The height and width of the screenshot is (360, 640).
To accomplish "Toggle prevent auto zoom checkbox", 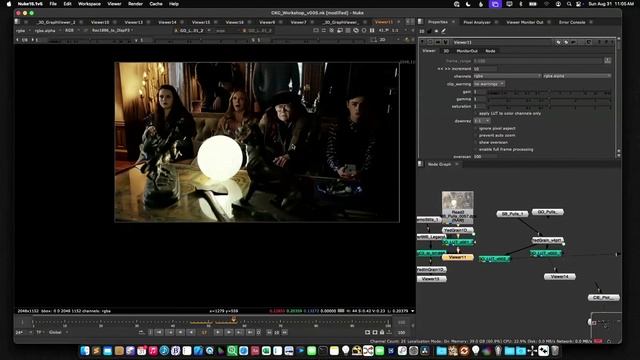I will coord(476,135).
